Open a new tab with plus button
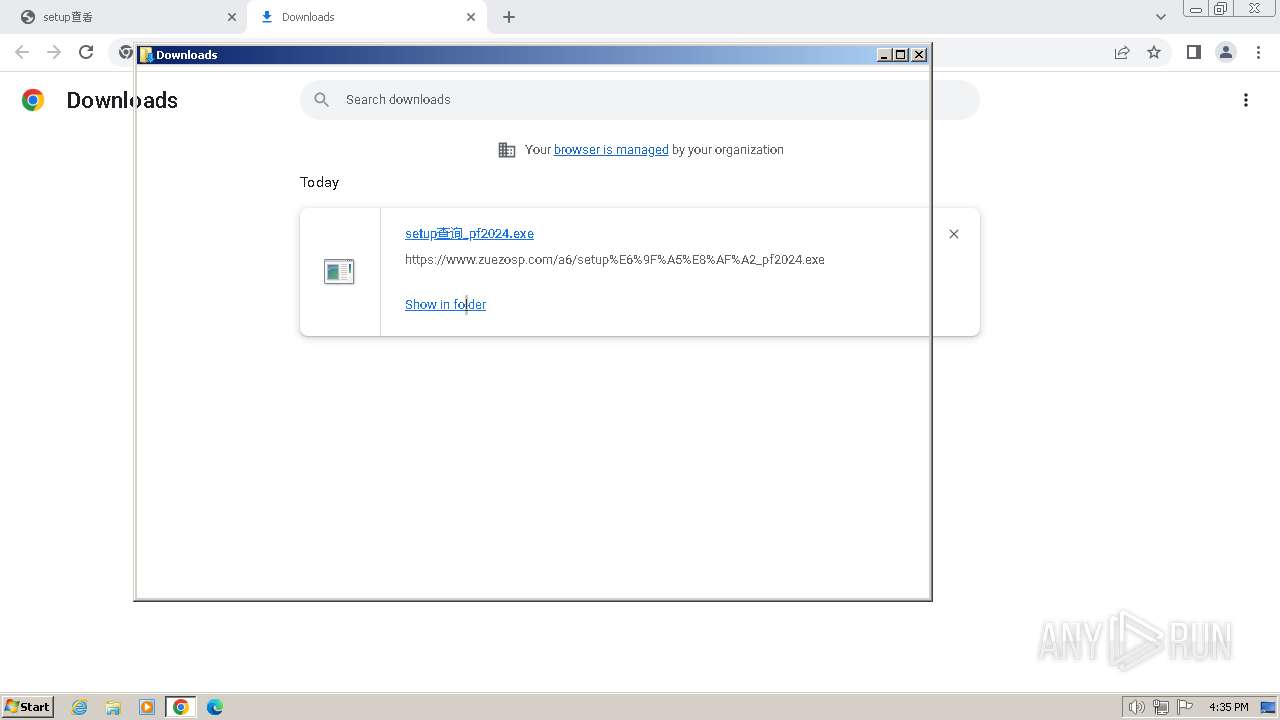 point(509,17)
